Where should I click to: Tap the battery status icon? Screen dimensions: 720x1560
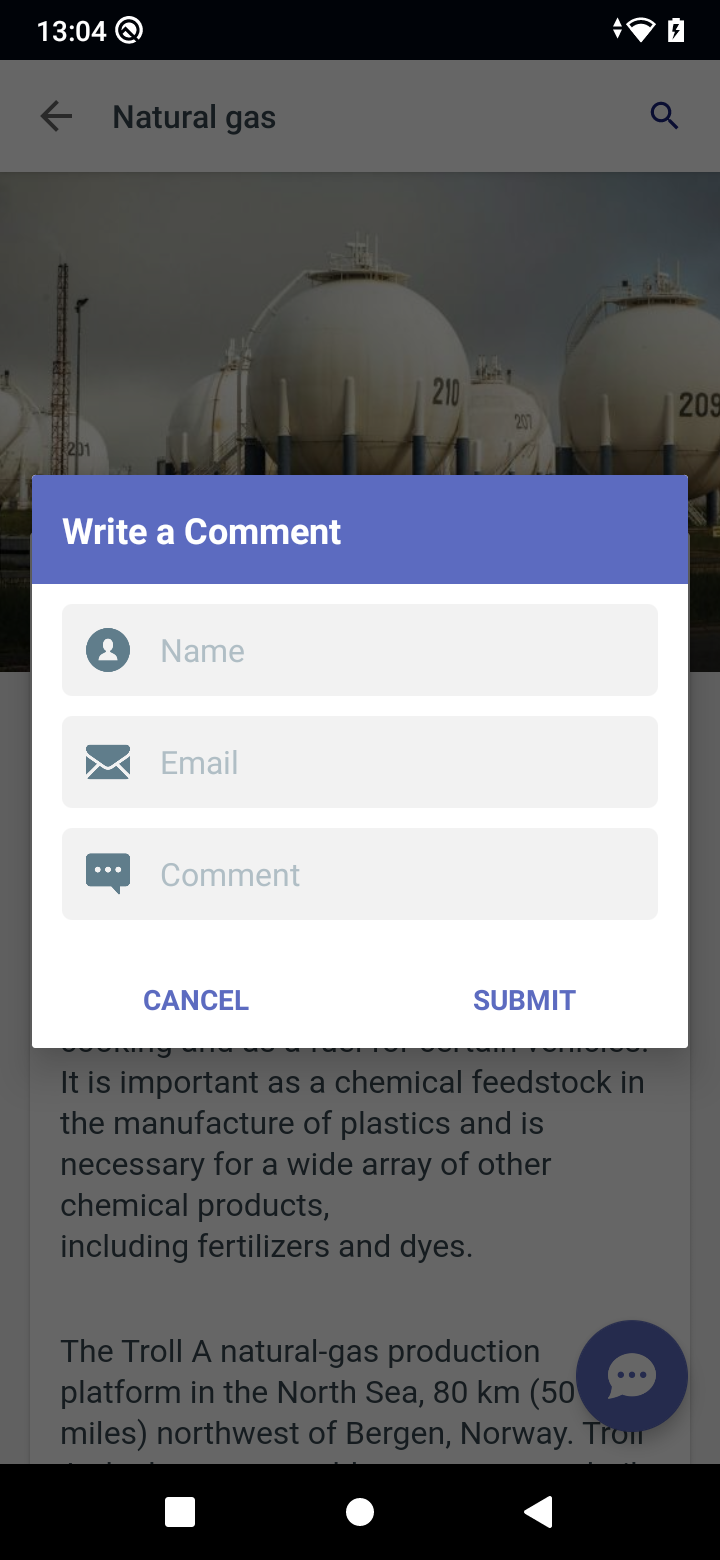tap(676, 30)
